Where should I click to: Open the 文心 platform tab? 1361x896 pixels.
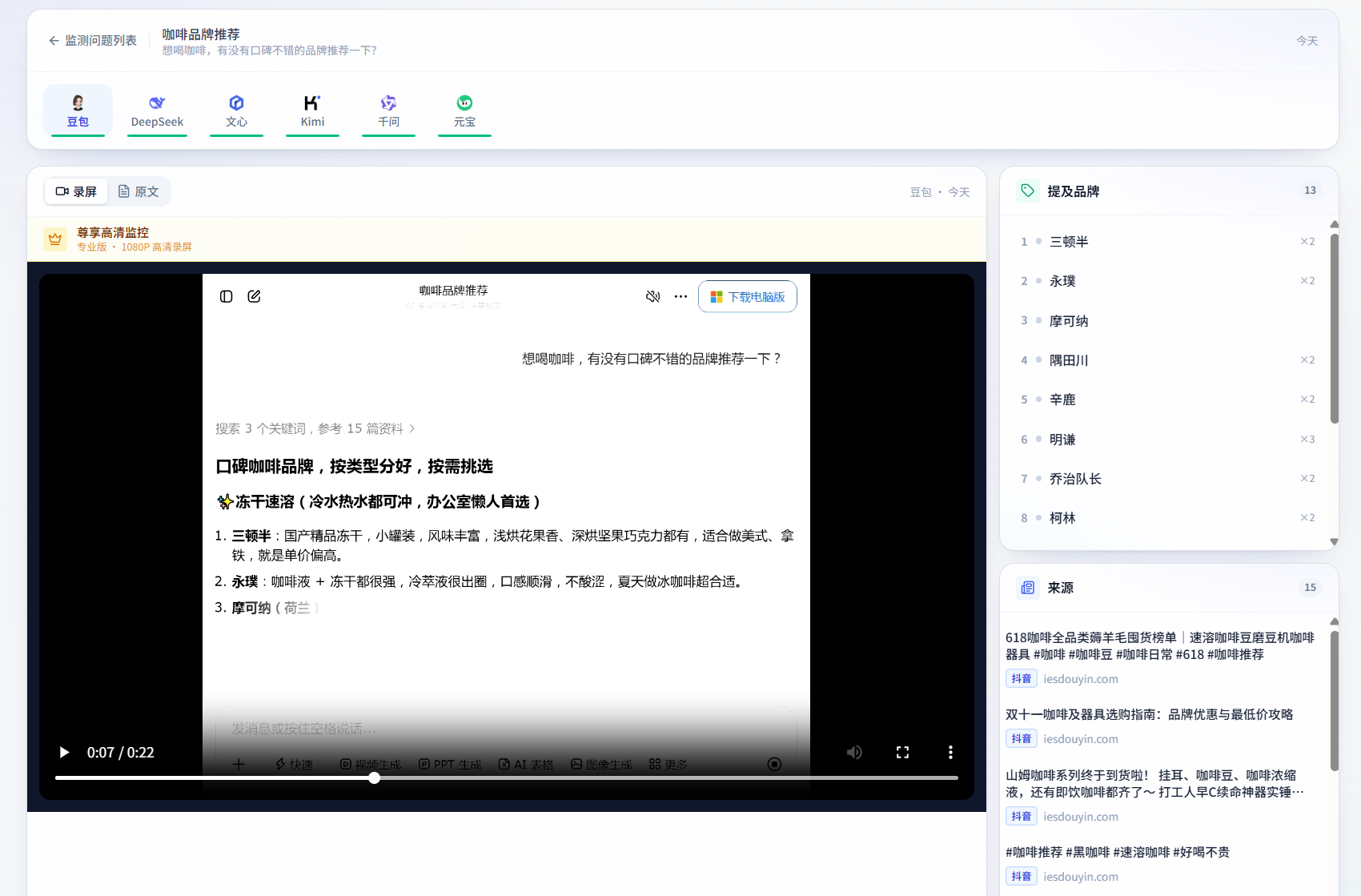(x=236, y=110)
